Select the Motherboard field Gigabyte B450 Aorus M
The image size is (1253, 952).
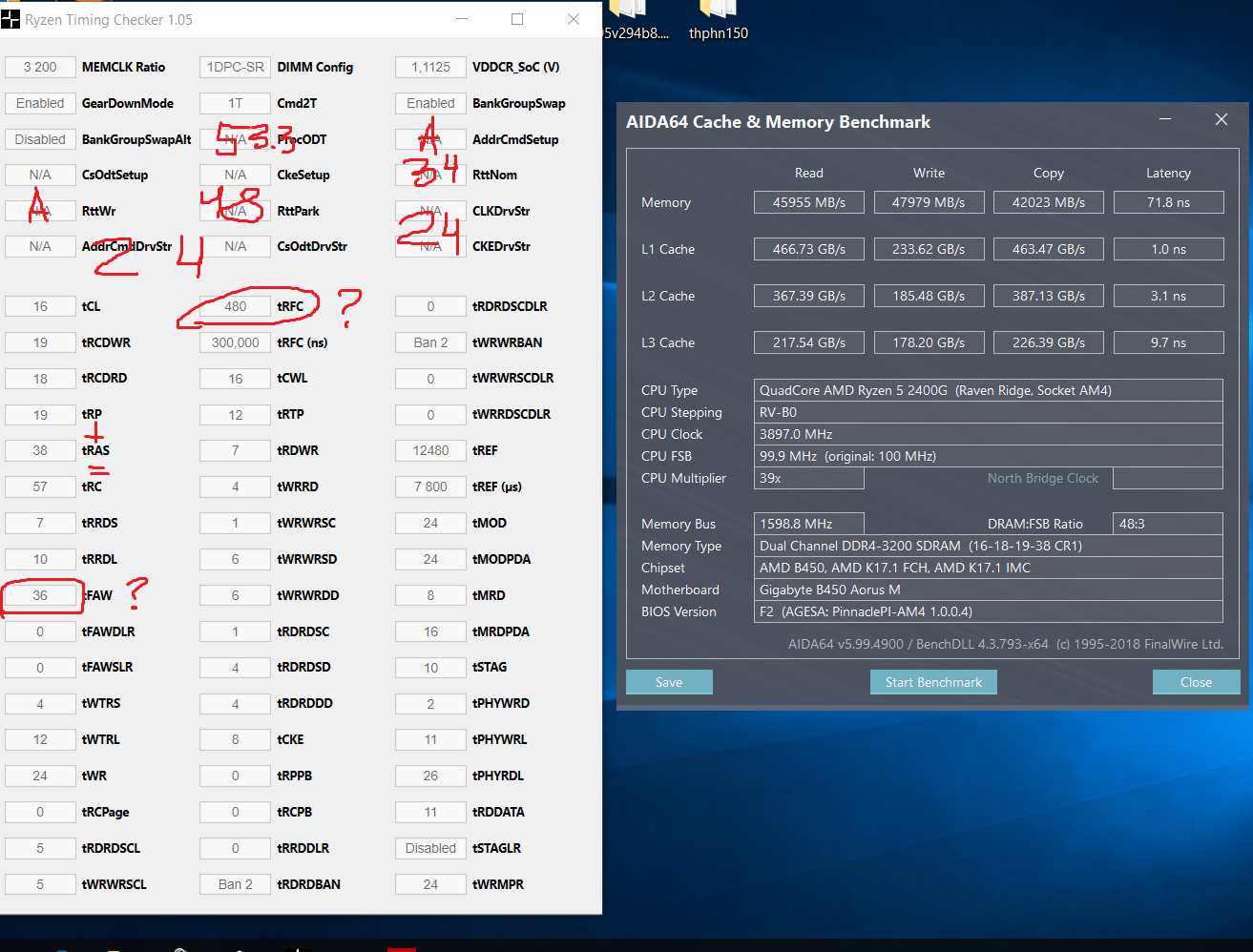tap(989, 590)
